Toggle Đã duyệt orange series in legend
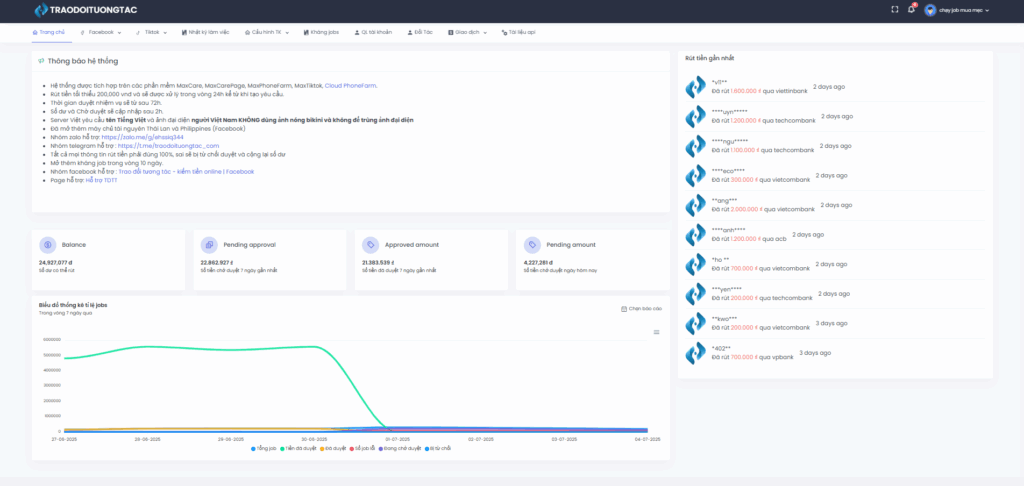1024x486 pixels. pos(333,449)
